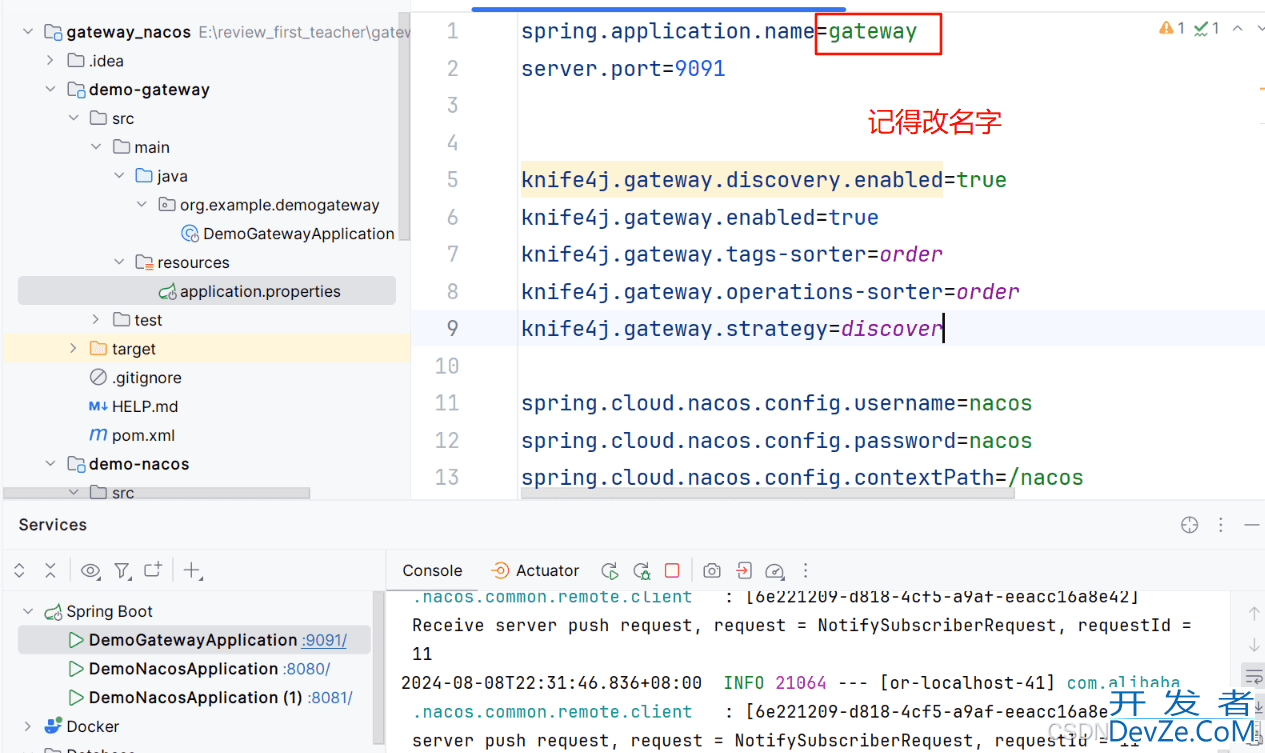Switch to the Console tab
This screenshot has width=1265, height=753.
pyautogui.click(x=432, y=571)
